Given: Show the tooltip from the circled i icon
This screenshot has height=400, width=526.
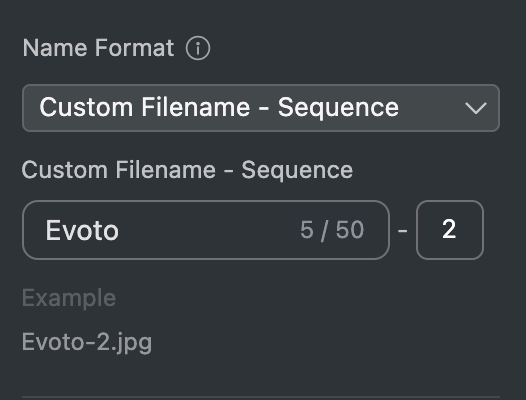Looking at the screenshot, I should coord(198,48).
